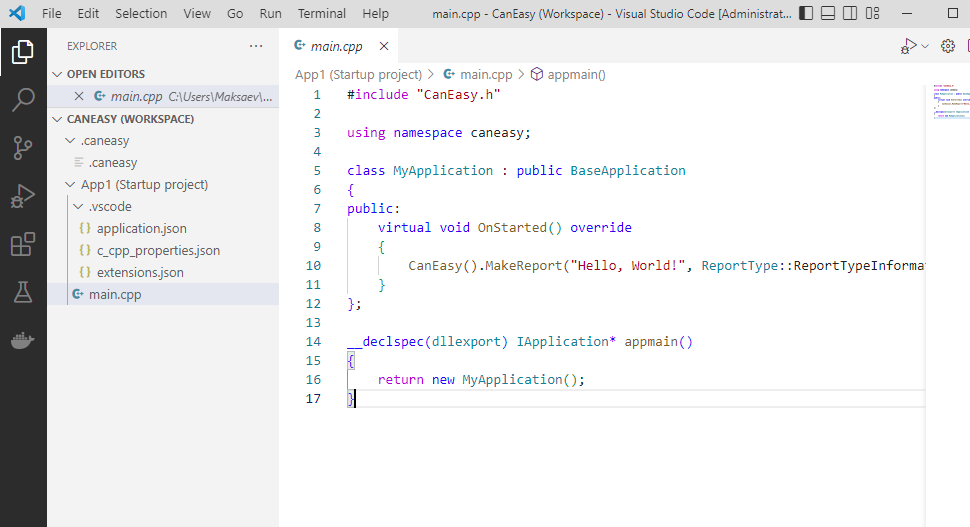
Task: Click the code minimap preview
Action: [x=951, y=101]
